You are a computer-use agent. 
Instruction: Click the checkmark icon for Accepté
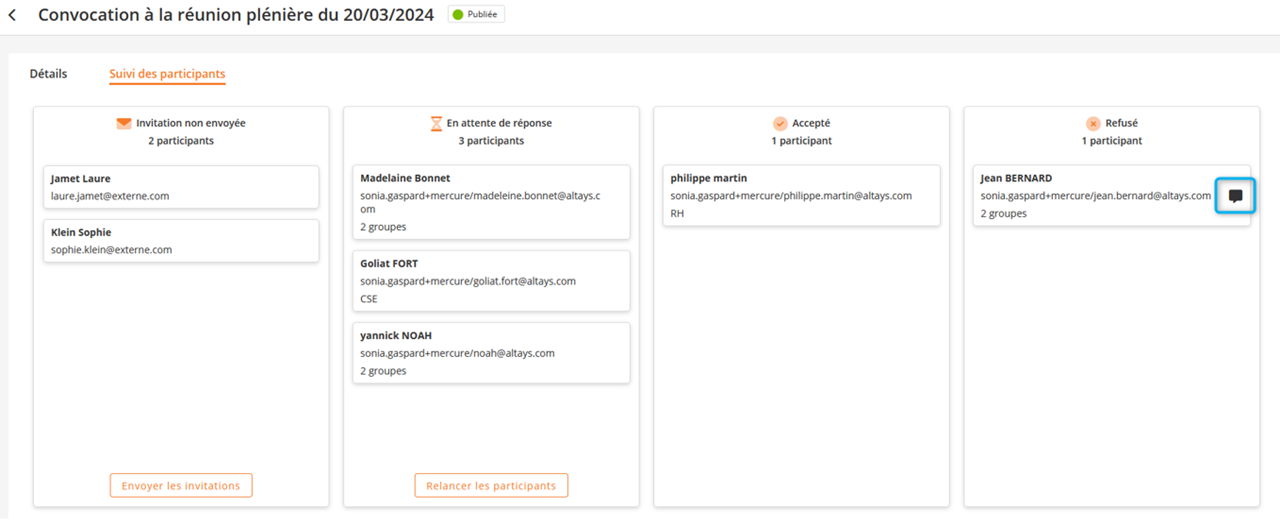tap(780, 124)
